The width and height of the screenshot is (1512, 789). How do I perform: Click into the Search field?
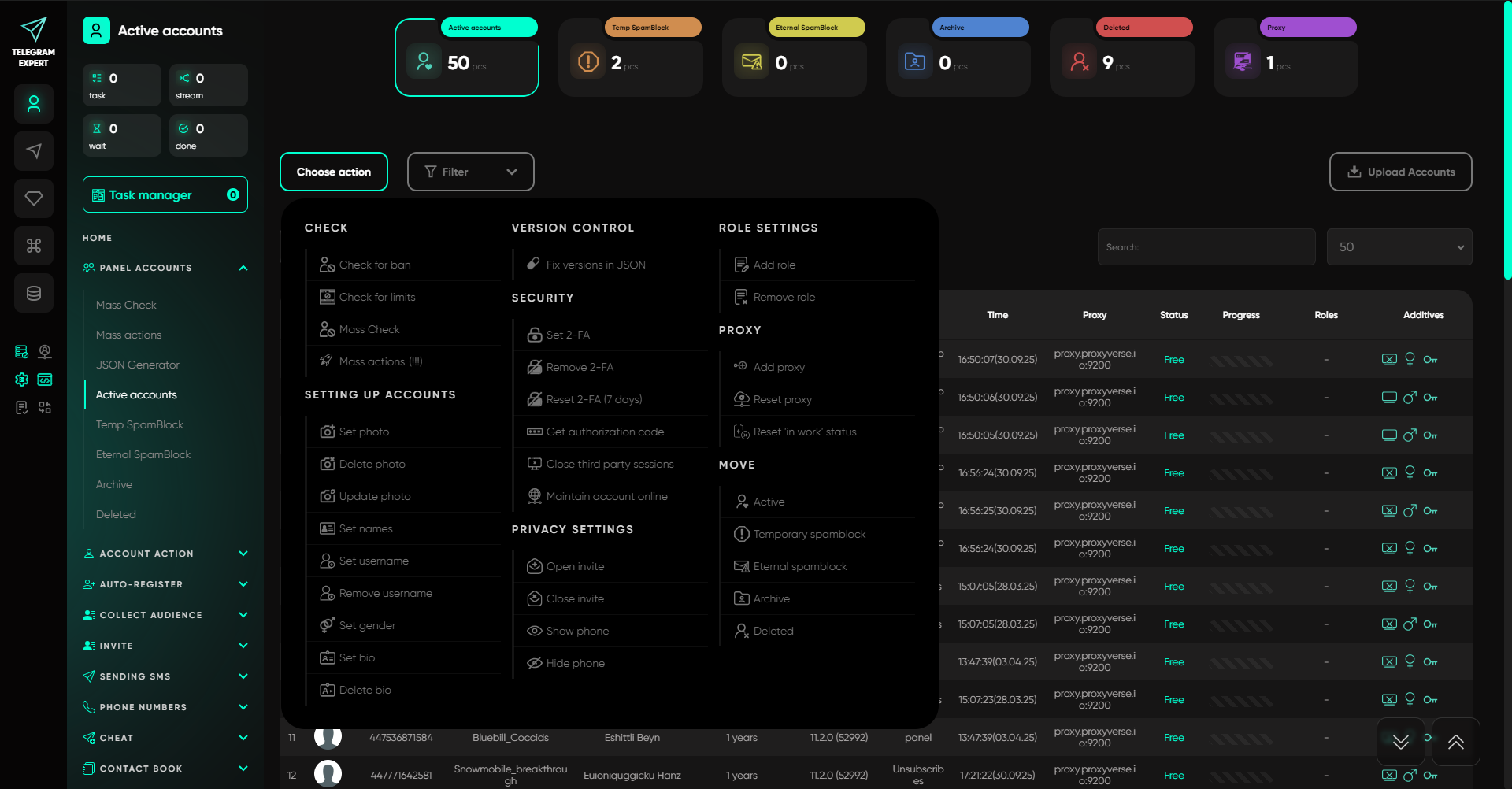point(1206,247)
